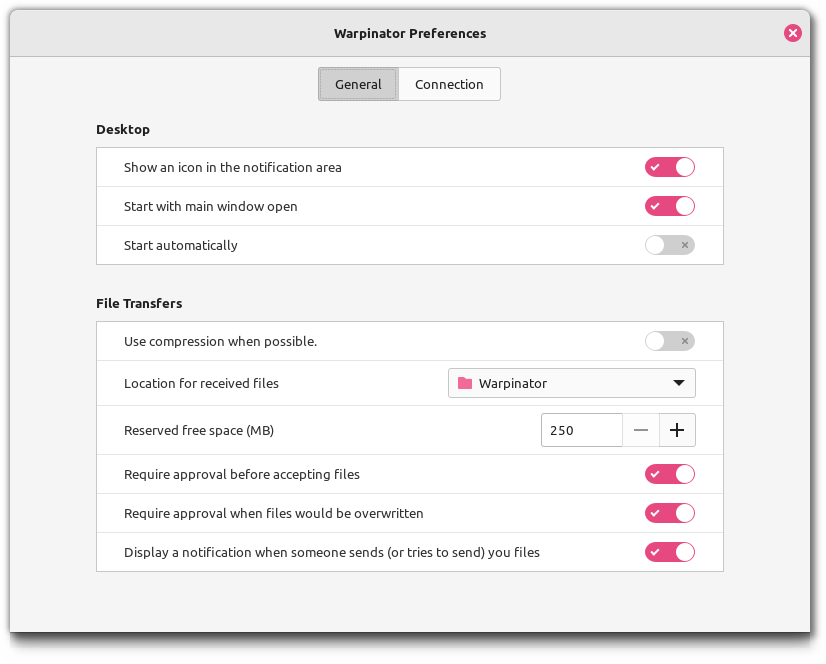Select the General tab
The image size is (826, 664).
tap(358, 85)
